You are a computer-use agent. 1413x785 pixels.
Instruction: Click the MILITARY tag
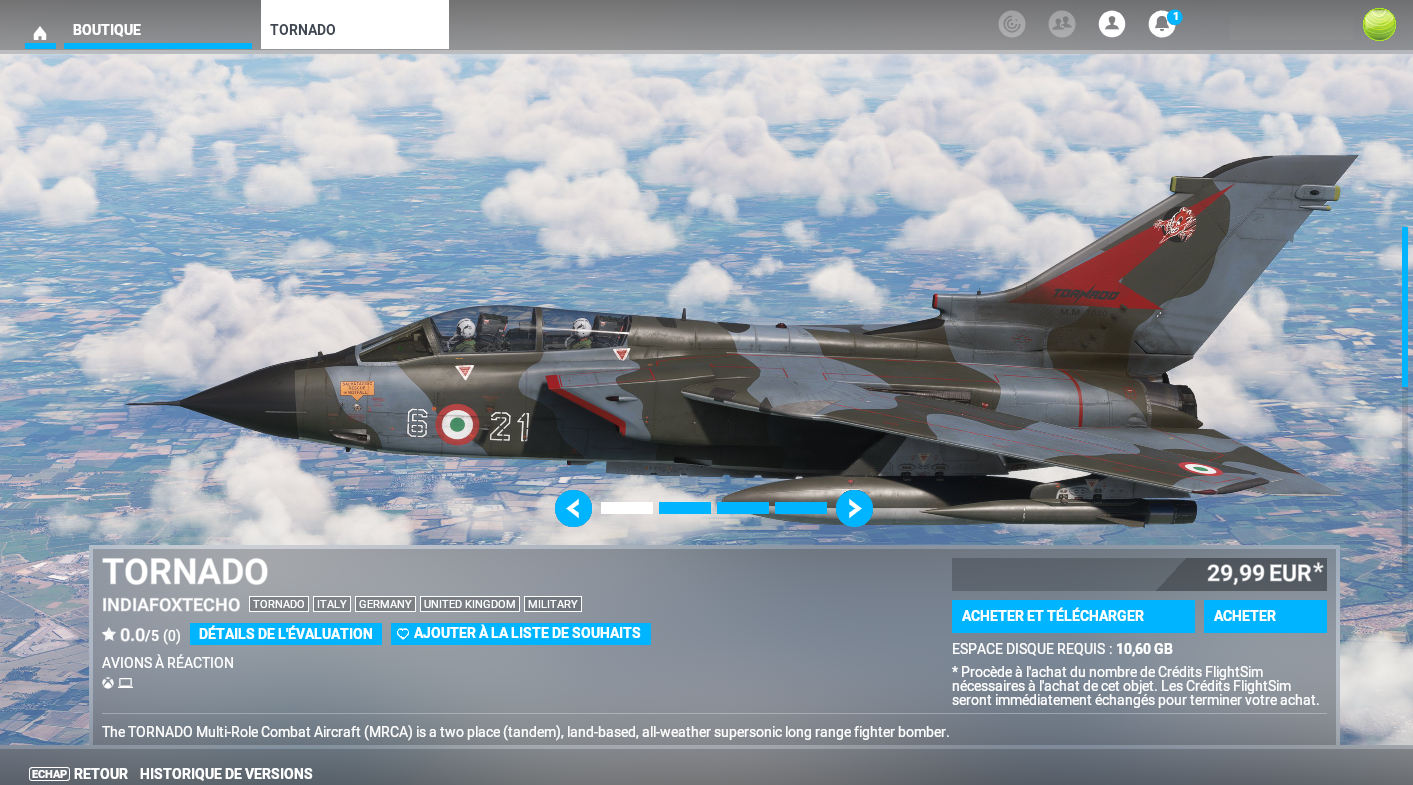coord(553,604)
